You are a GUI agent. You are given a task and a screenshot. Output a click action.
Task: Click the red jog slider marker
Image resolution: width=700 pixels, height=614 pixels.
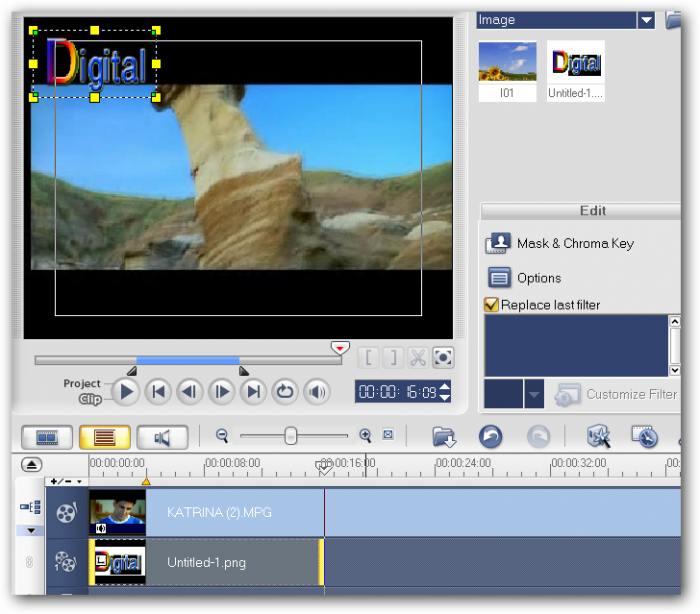click(340, 347)
